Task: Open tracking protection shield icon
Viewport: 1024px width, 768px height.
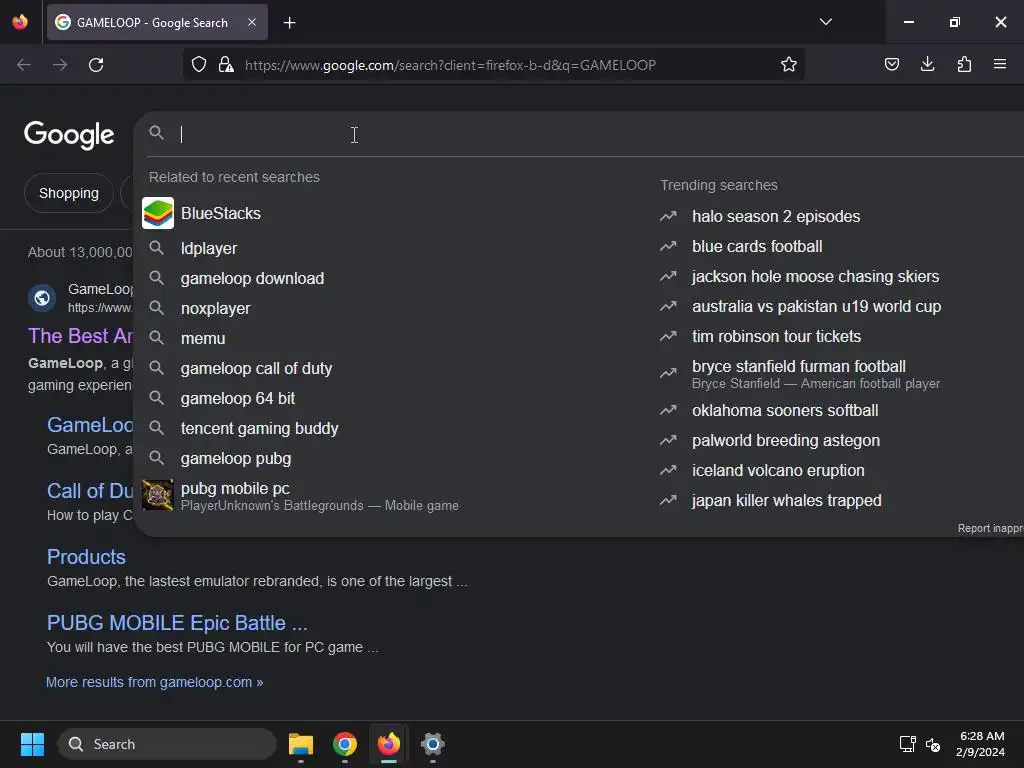Action: (199, 65)
